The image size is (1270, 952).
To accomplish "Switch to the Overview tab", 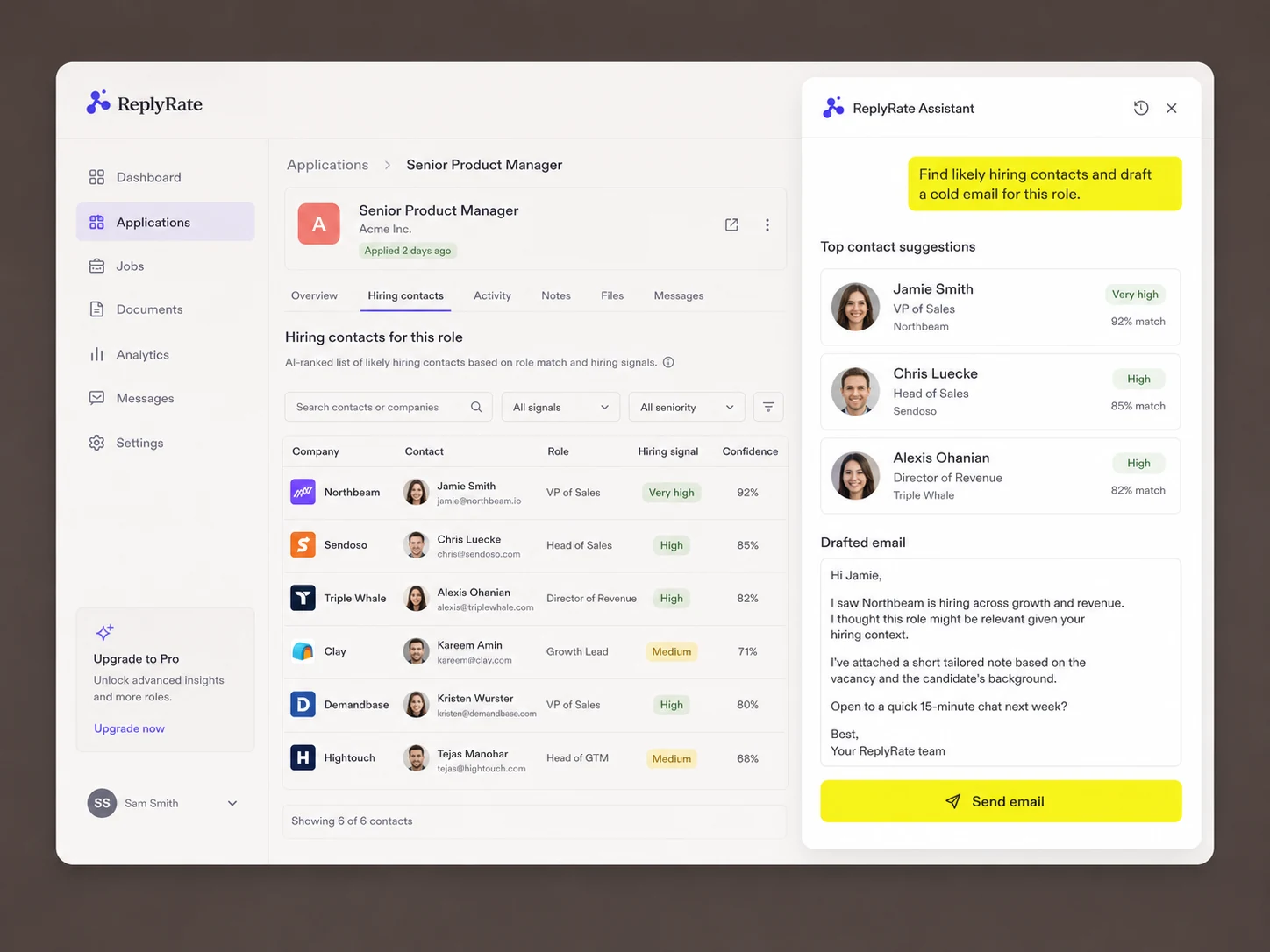I will click(x=314, y=295).
